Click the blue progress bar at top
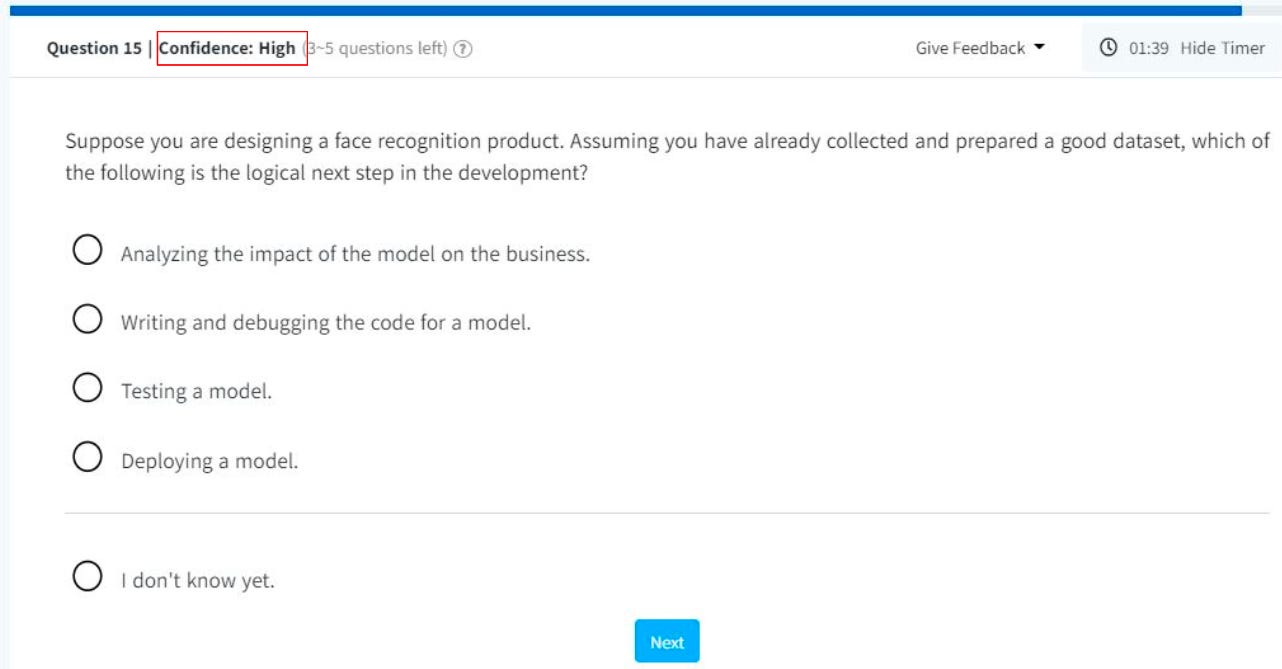This screenshot has height=669, width=1282. coord(625,10)
